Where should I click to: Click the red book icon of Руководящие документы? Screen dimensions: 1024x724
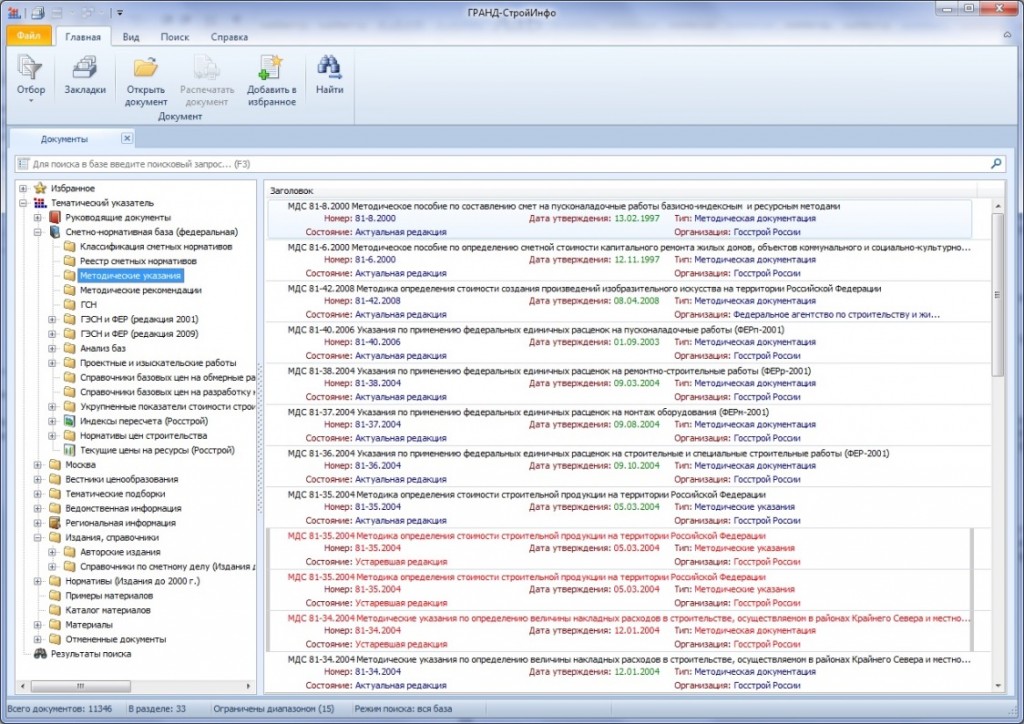point(55,217)
